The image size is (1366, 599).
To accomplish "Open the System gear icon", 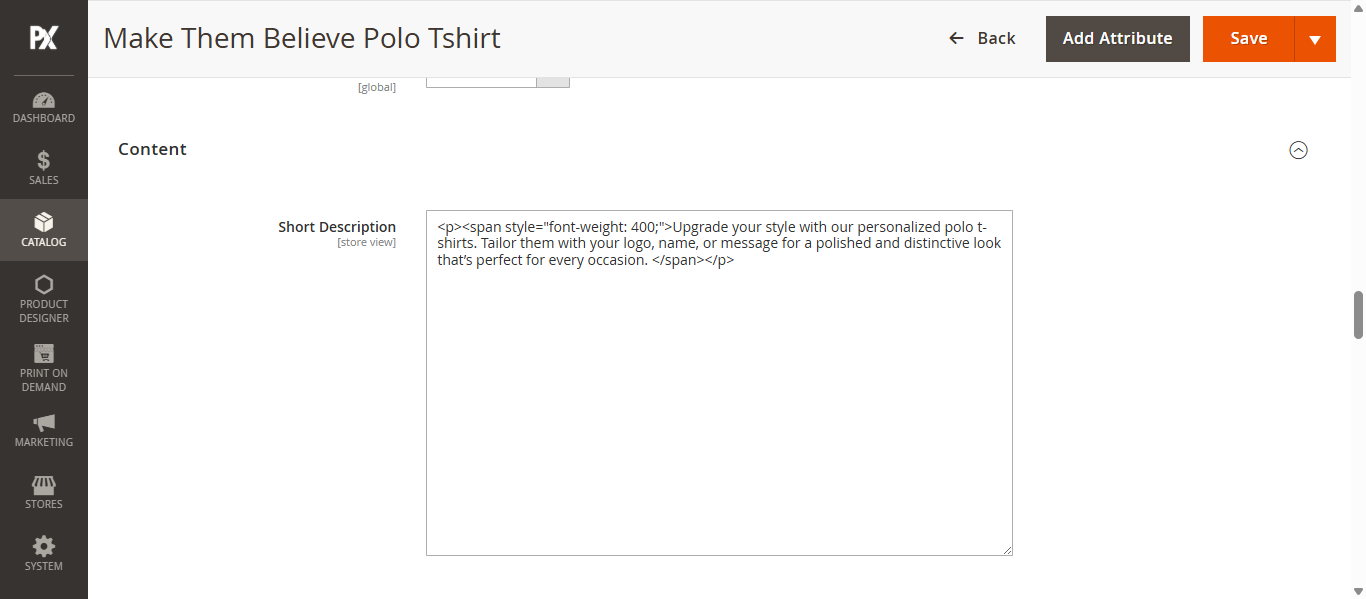I will coord(44,547).
